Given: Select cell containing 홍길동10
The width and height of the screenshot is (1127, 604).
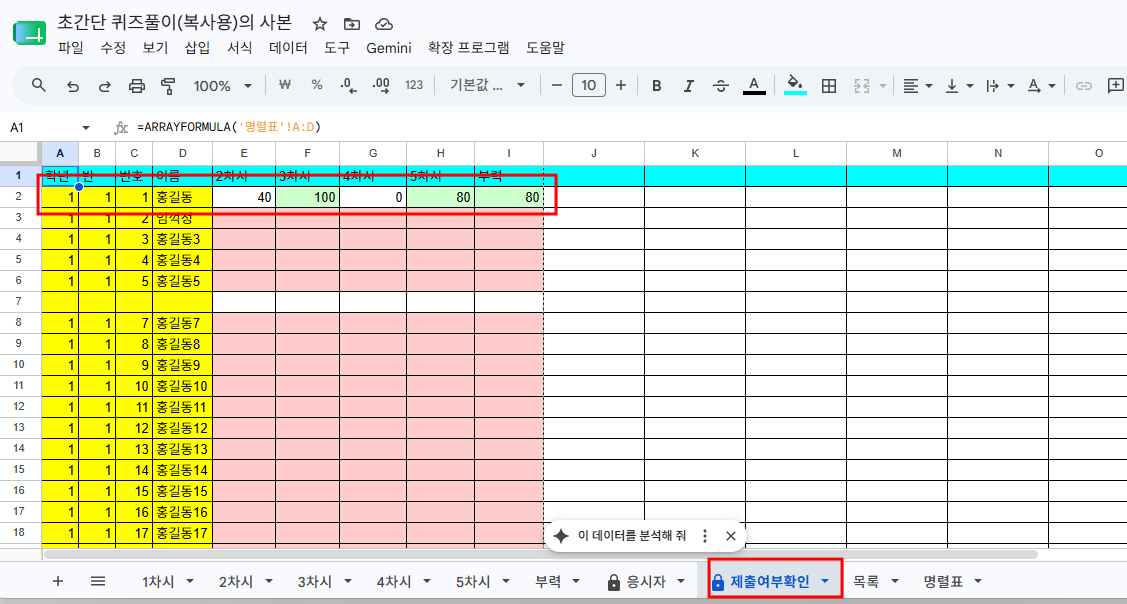Looking at the screenshot, I should (183, 385).
